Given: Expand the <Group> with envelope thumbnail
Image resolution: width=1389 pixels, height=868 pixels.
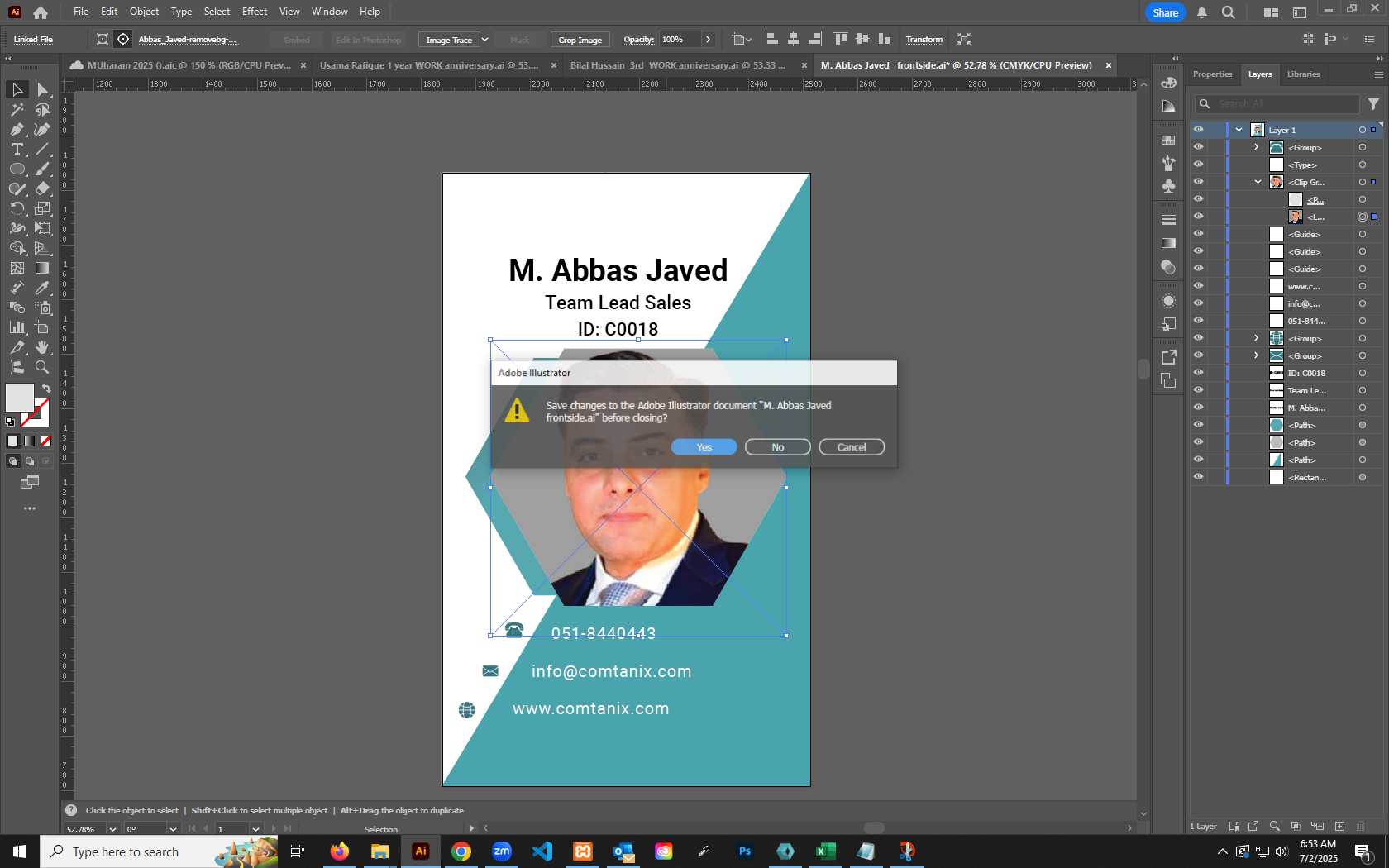Looking at the screenshot, I should [x=1257, y=355].
